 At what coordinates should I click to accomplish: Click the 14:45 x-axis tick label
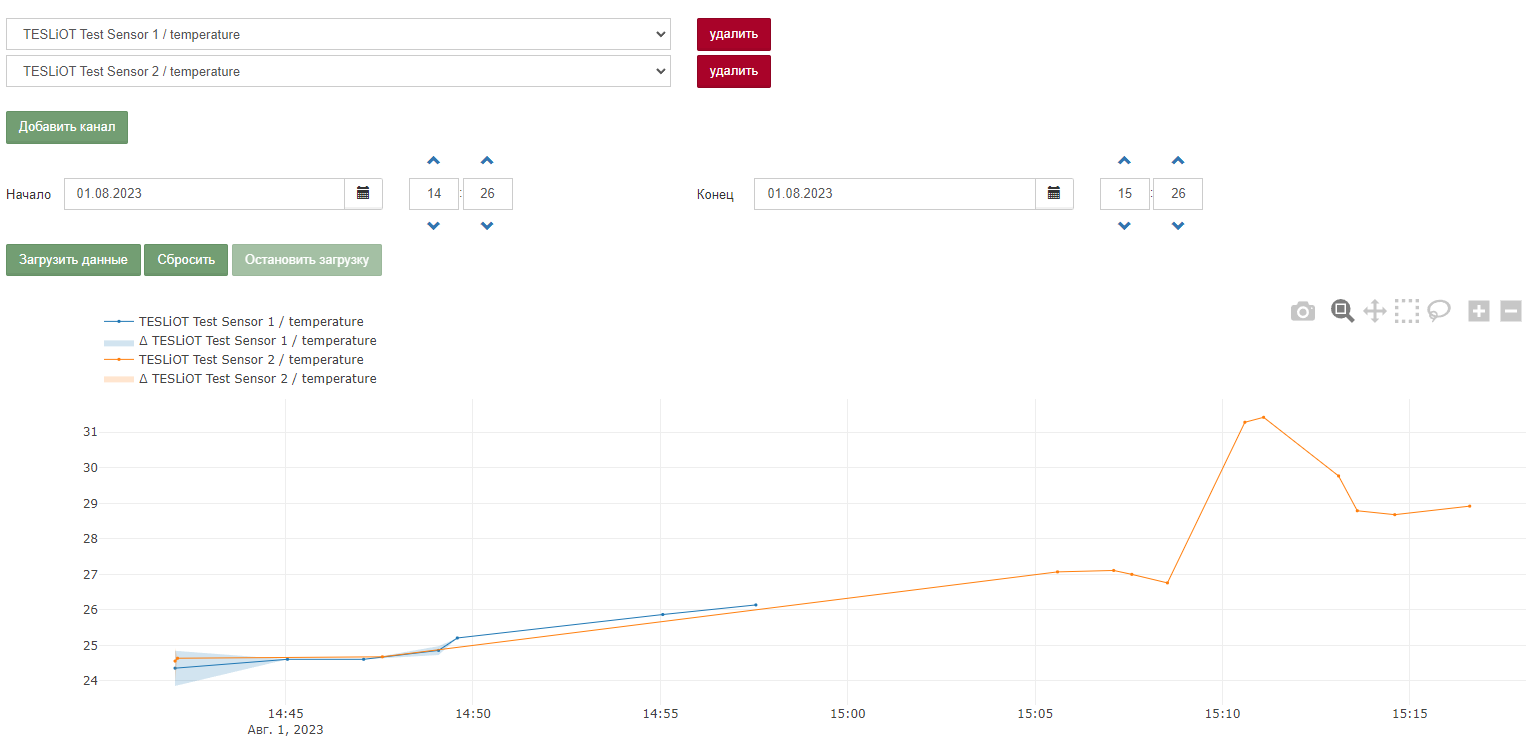pyautogui.click(x=285, y=714)
